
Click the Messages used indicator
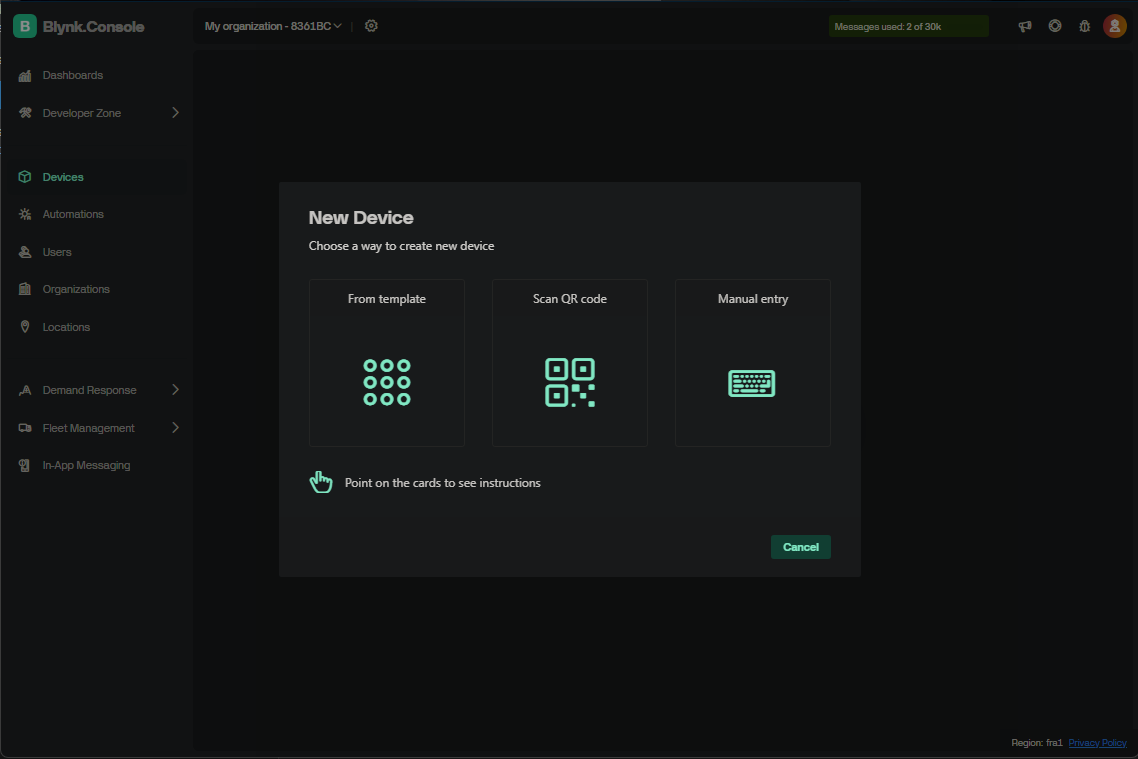tap(908, 27)
